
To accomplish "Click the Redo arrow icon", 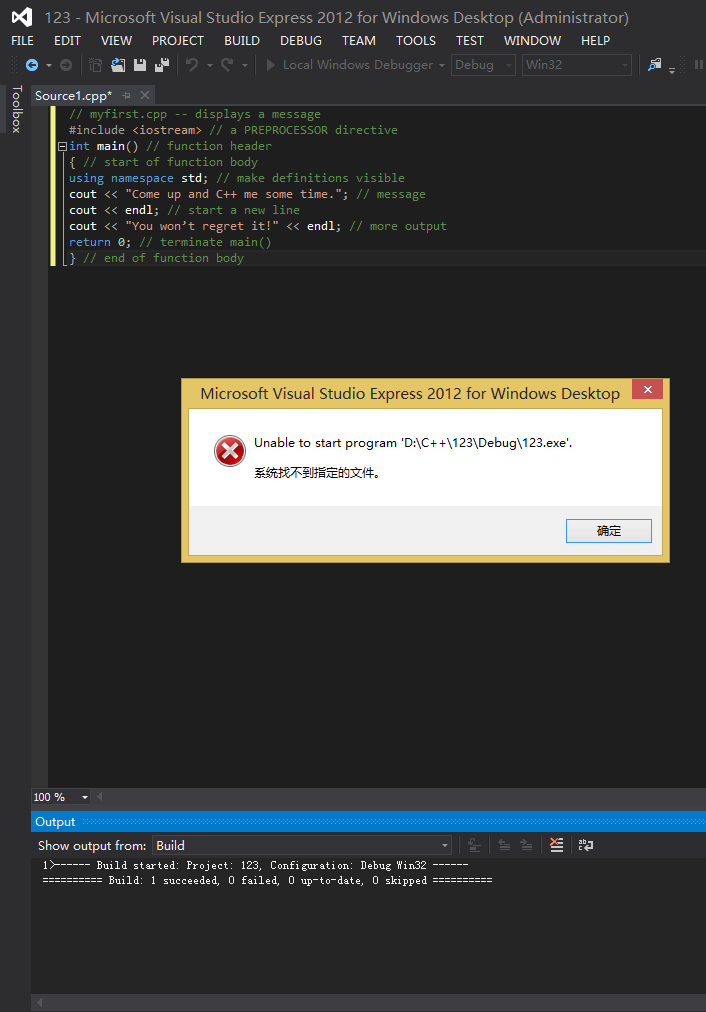I will pyautogui.click(x=227, y=65).
